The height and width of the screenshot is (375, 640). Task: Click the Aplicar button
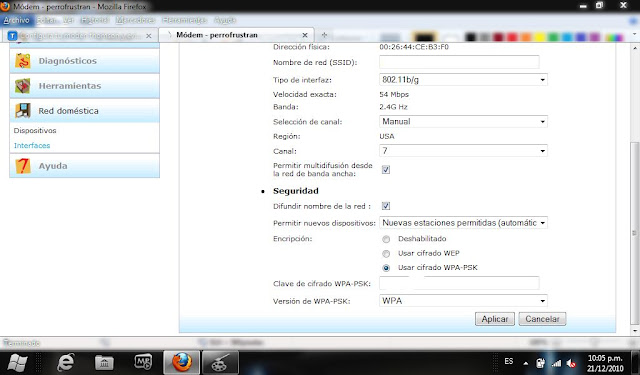(x=495, y=319)
